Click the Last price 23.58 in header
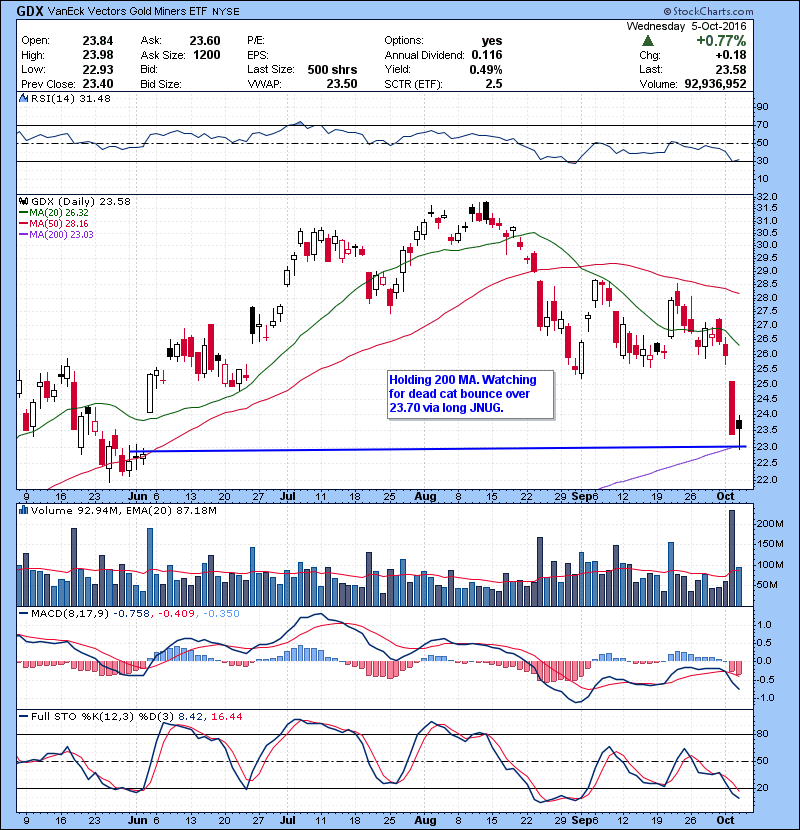 coord(731,69)
